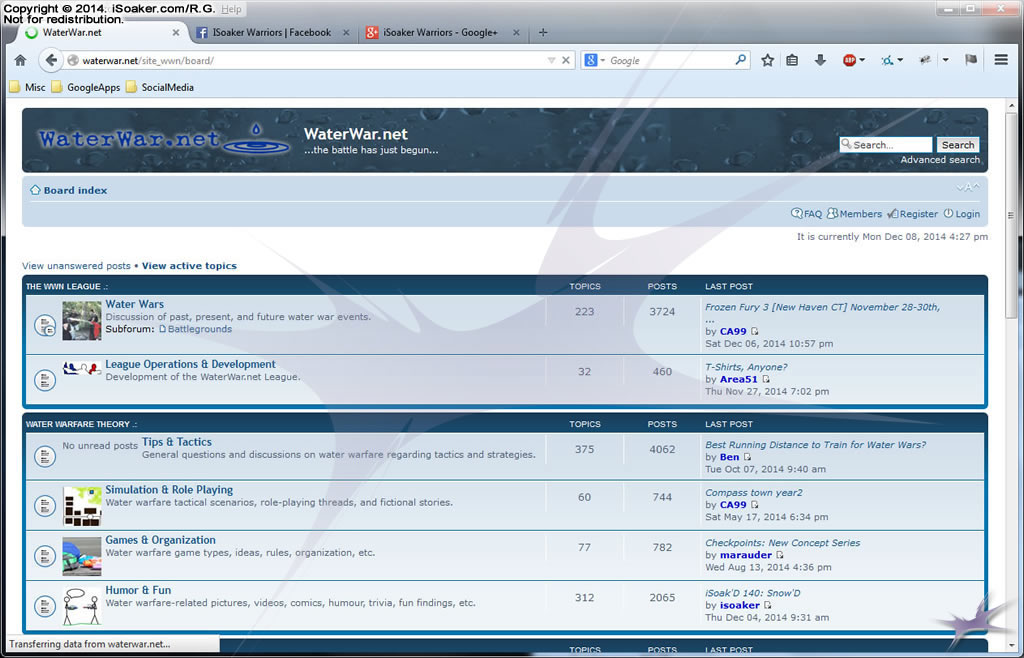
Task: Open the Misc bookmarks folder
Action: (27, 87)
